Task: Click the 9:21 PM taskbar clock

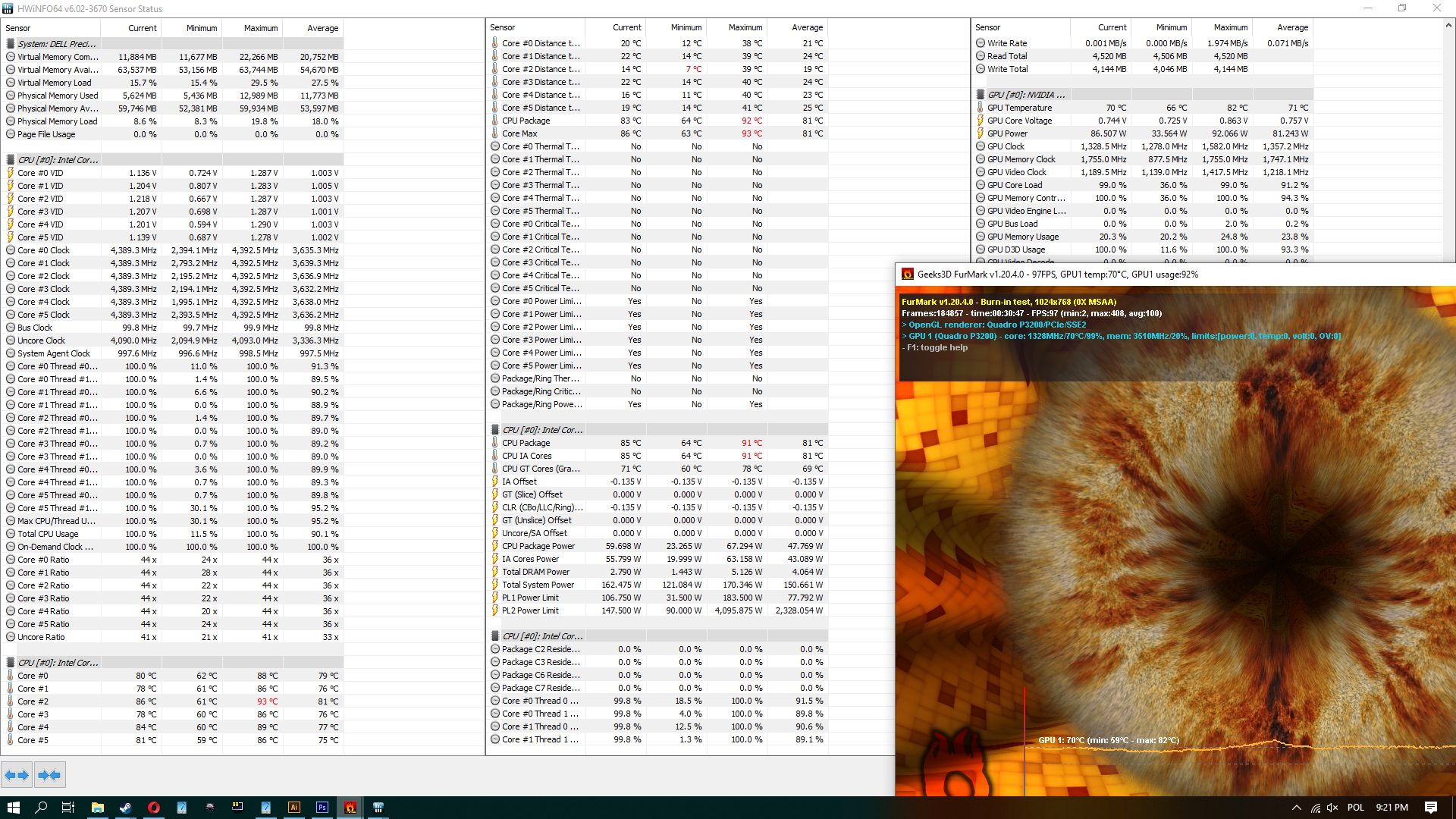Action: 1392,808
